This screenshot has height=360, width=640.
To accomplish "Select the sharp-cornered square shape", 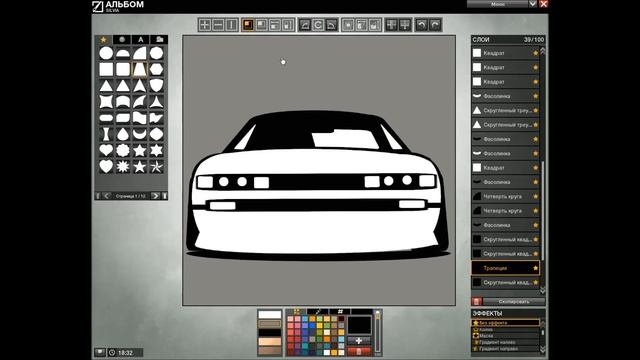I will tap(106, 69).
